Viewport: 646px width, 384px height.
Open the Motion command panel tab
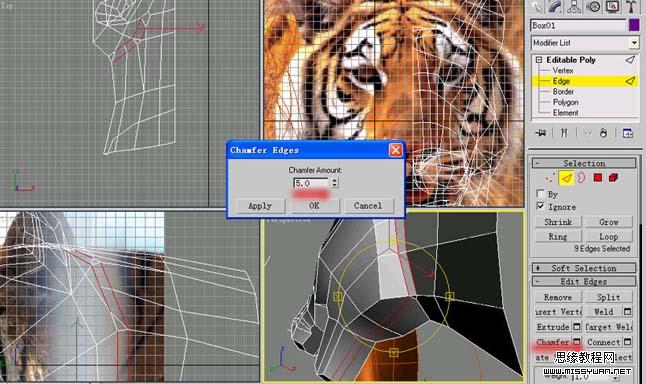(x=593, y=6)
